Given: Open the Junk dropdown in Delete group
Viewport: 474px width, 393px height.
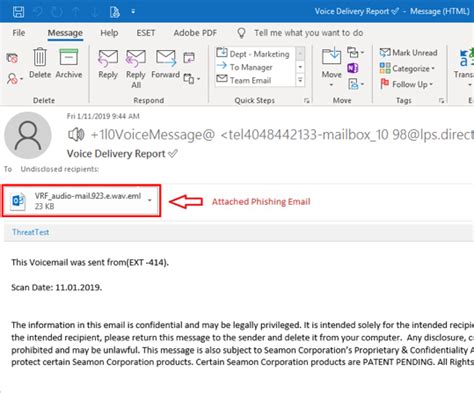Looking at the screenshot, I should pyautogui.click(x=15, y=79).
